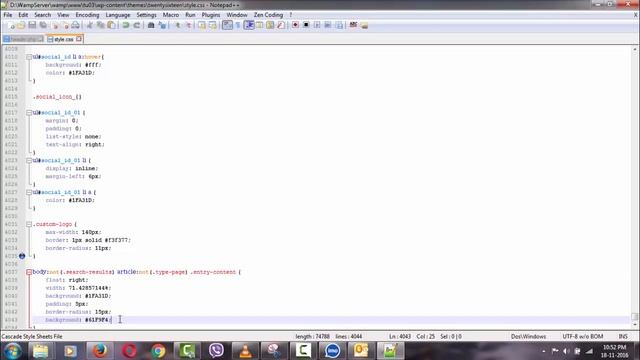Collapse fold at line 4023 block

point(29,160)
